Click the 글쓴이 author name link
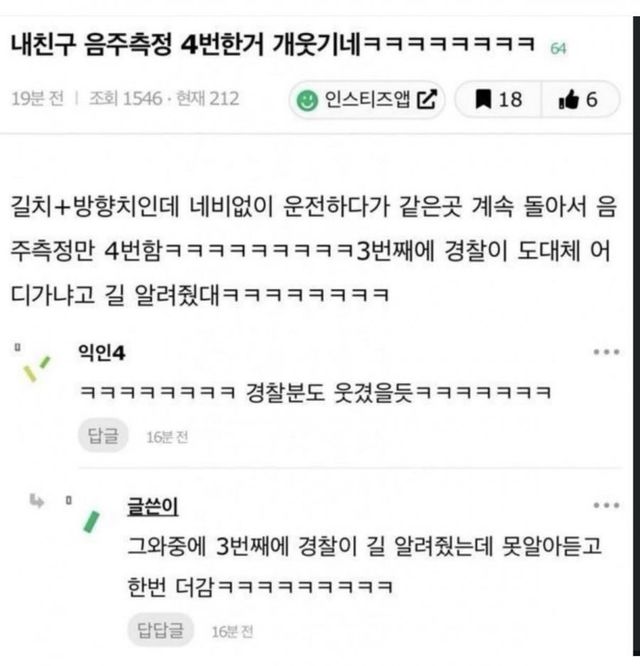The image size is (640, 666). tap(153, 506)
